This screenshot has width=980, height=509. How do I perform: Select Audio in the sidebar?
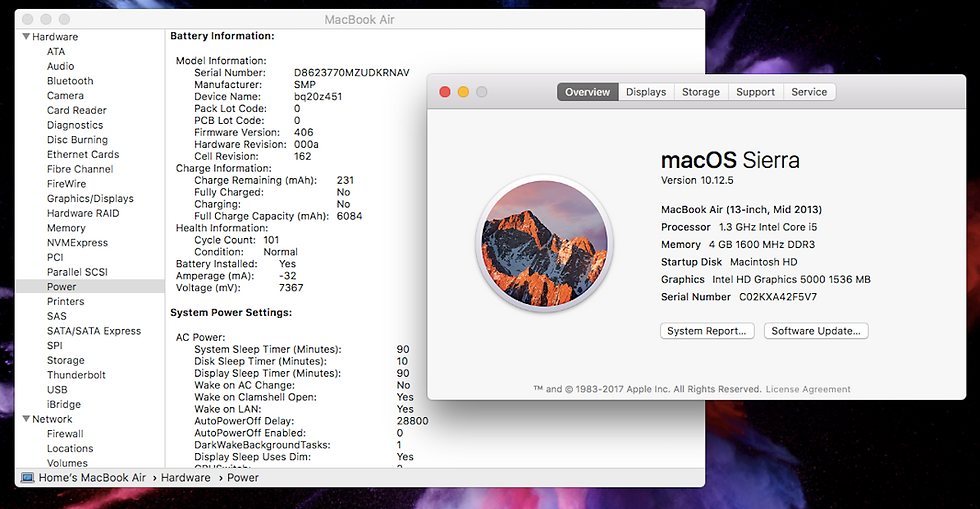click(x=61, y=66)
